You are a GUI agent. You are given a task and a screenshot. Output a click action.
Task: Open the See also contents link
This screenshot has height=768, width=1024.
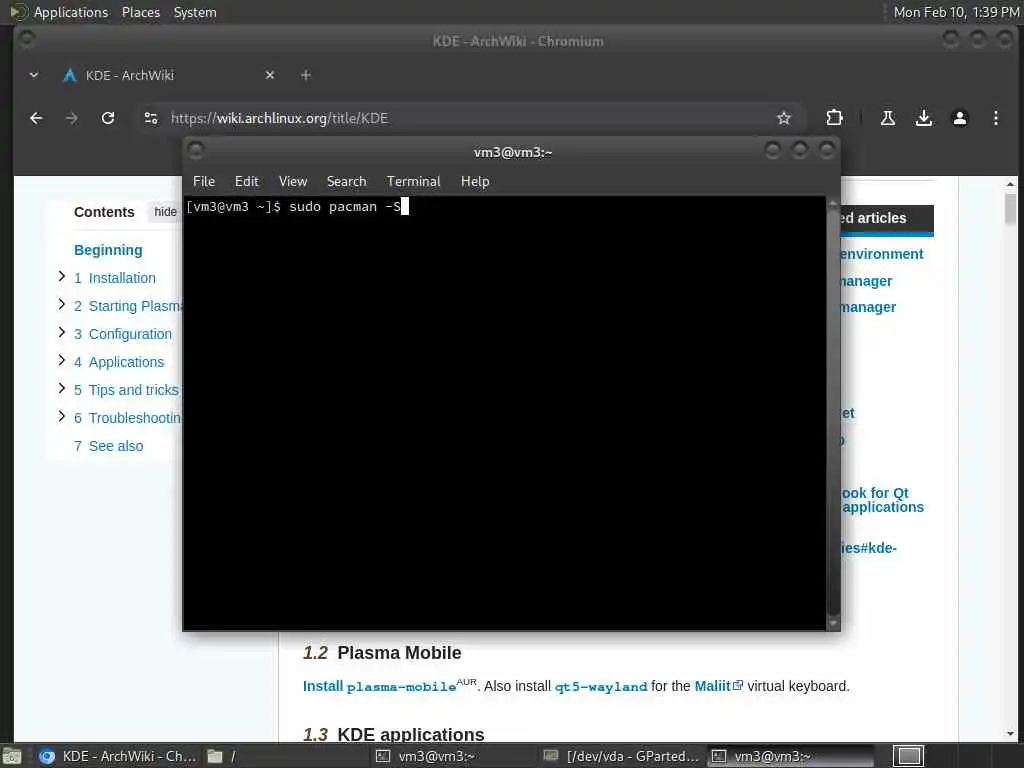[x=108, y=446]
